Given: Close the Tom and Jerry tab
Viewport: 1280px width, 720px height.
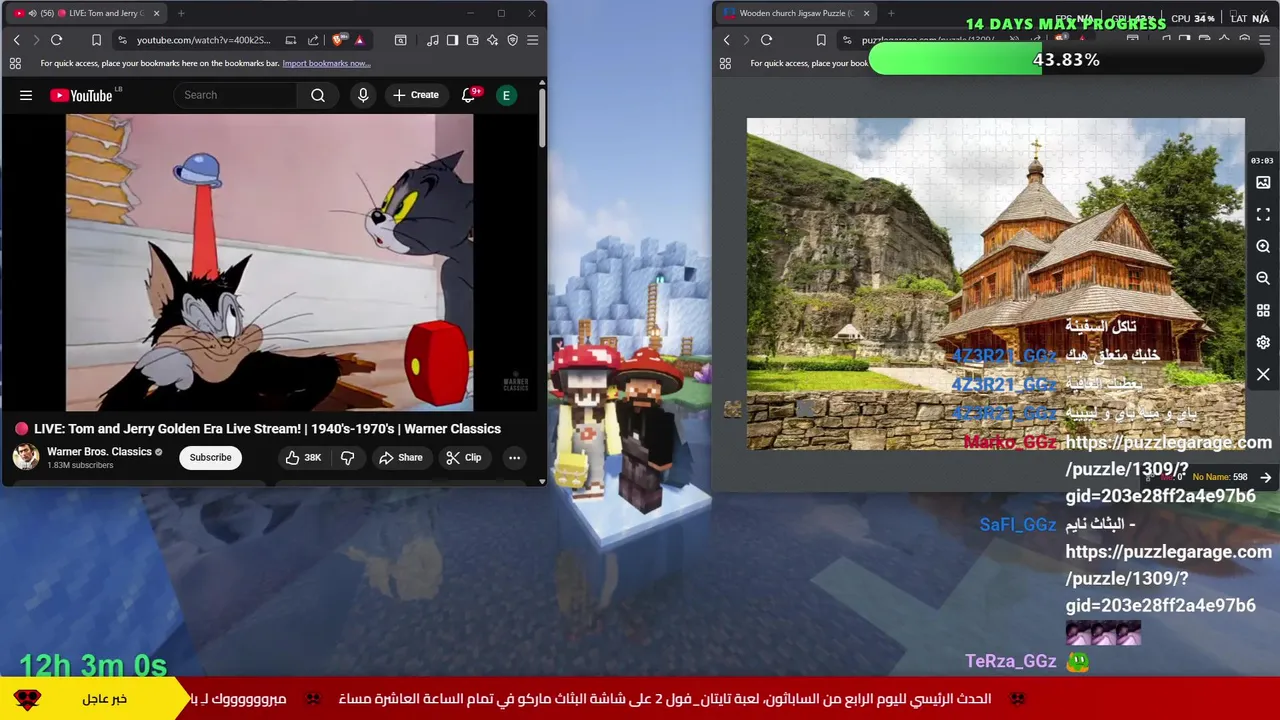Looking at the screenshot, I should (154, 13).
